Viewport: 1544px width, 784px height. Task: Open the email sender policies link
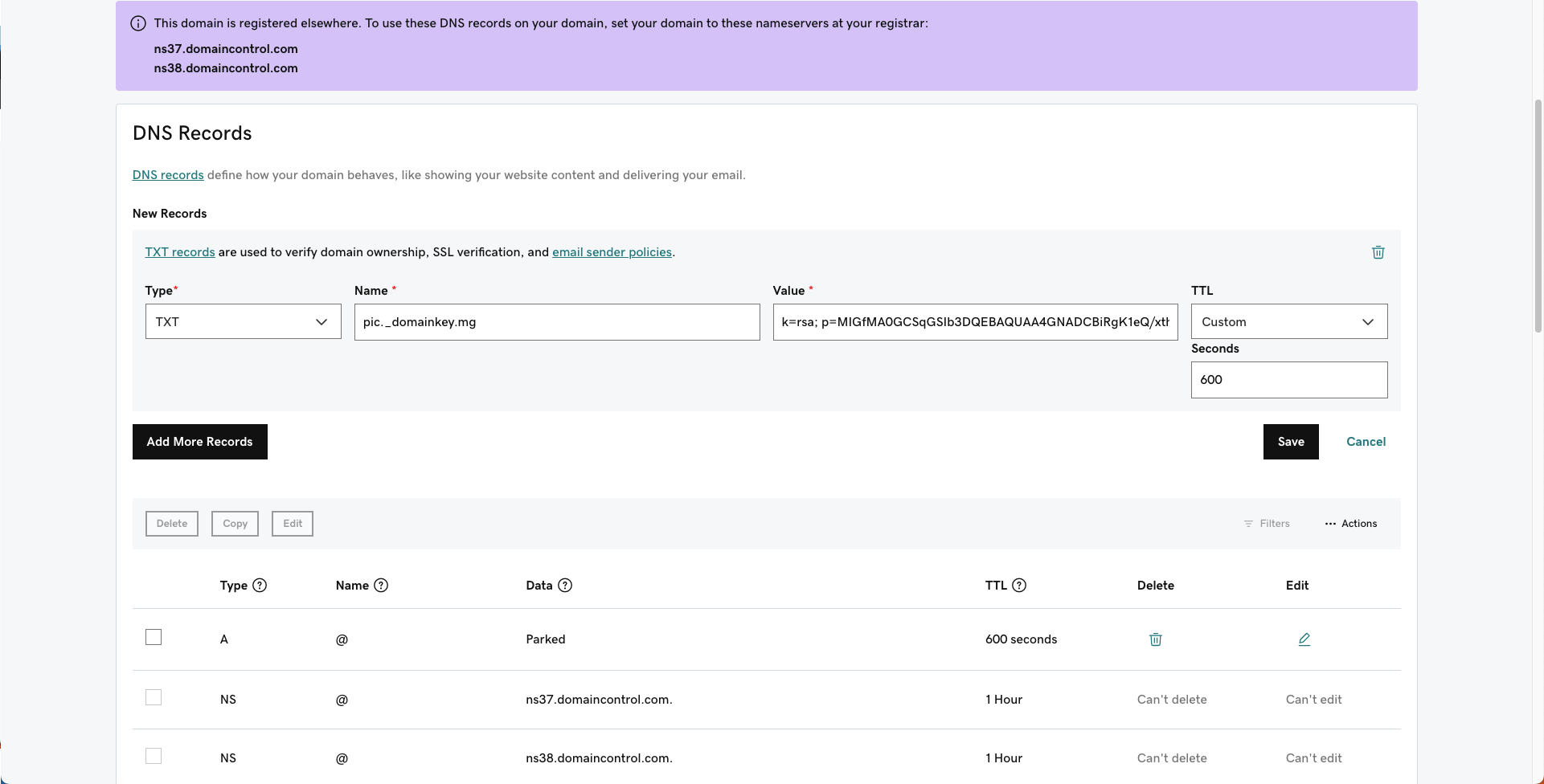tap(612, 252)
